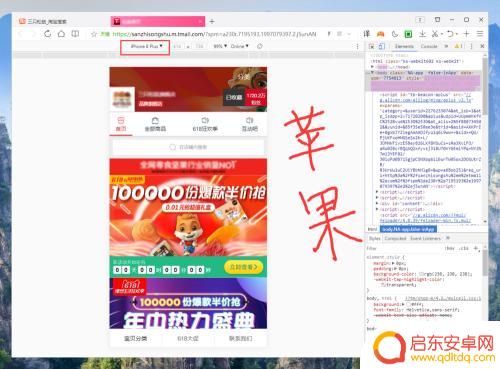The width and height of the screenshot is (500, 369).
Task: Click the undo closed tab icon
Action: [x=450, y=34]
